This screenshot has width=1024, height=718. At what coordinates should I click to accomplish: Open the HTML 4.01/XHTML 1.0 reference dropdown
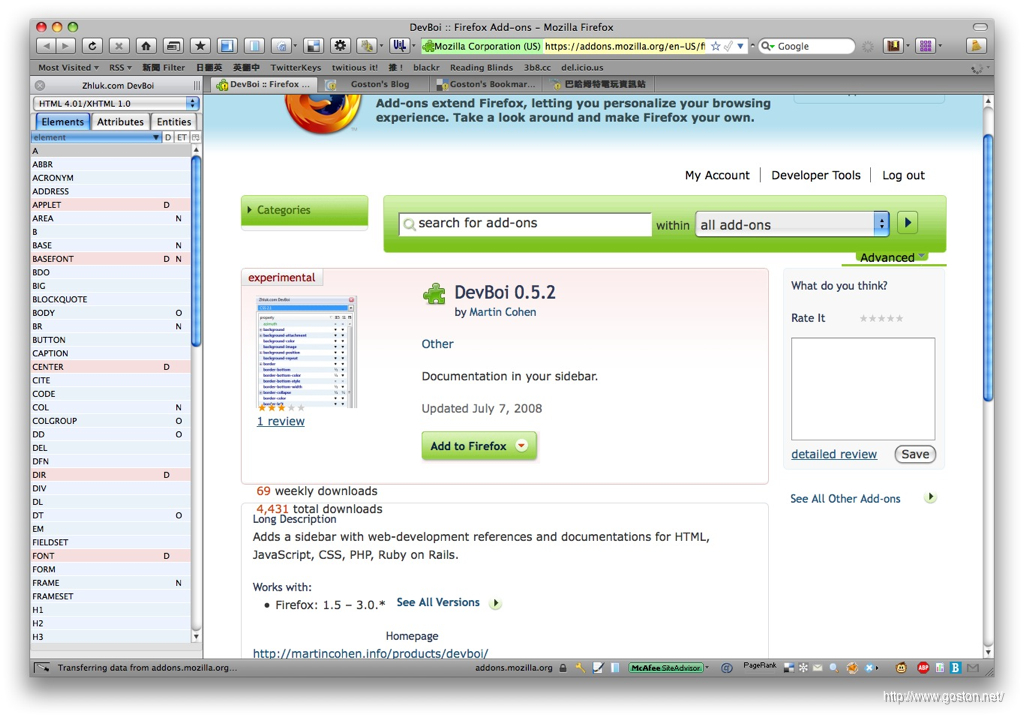pyautogui.click(x=116, y=104)
